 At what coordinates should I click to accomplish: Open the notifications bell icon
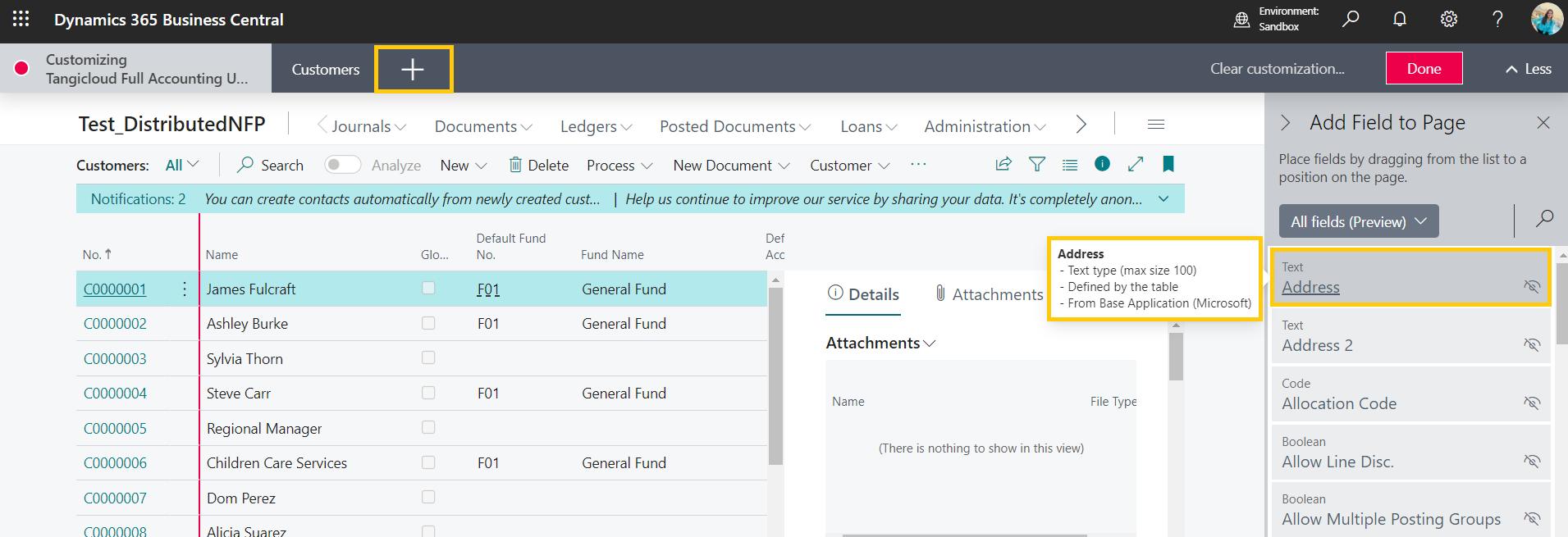(1400, 19)
